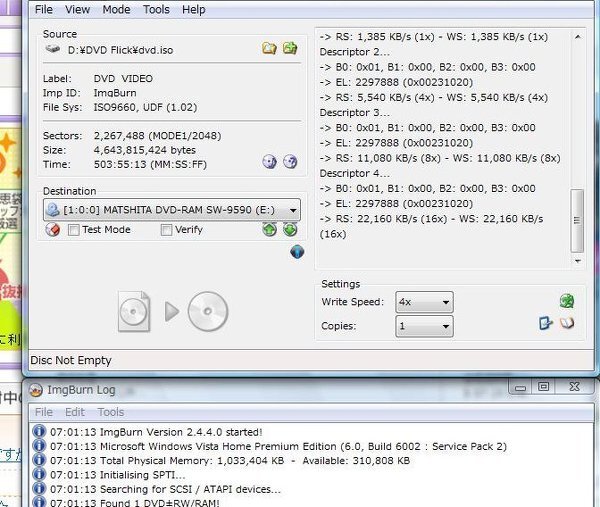This screenshot has width=600, height=507.
Task: Click the info panel scrollbar thumb
Action: click(577, 221)
